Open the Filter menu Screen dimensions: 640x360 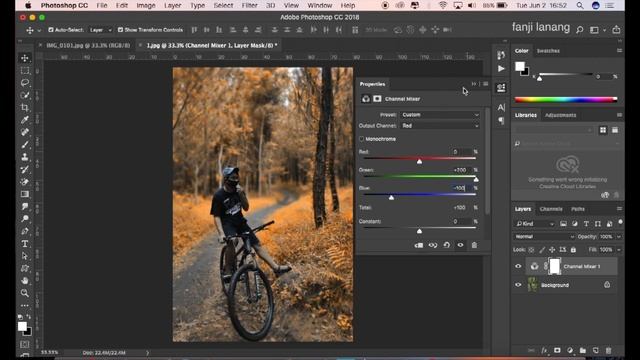tap(249, 5)
